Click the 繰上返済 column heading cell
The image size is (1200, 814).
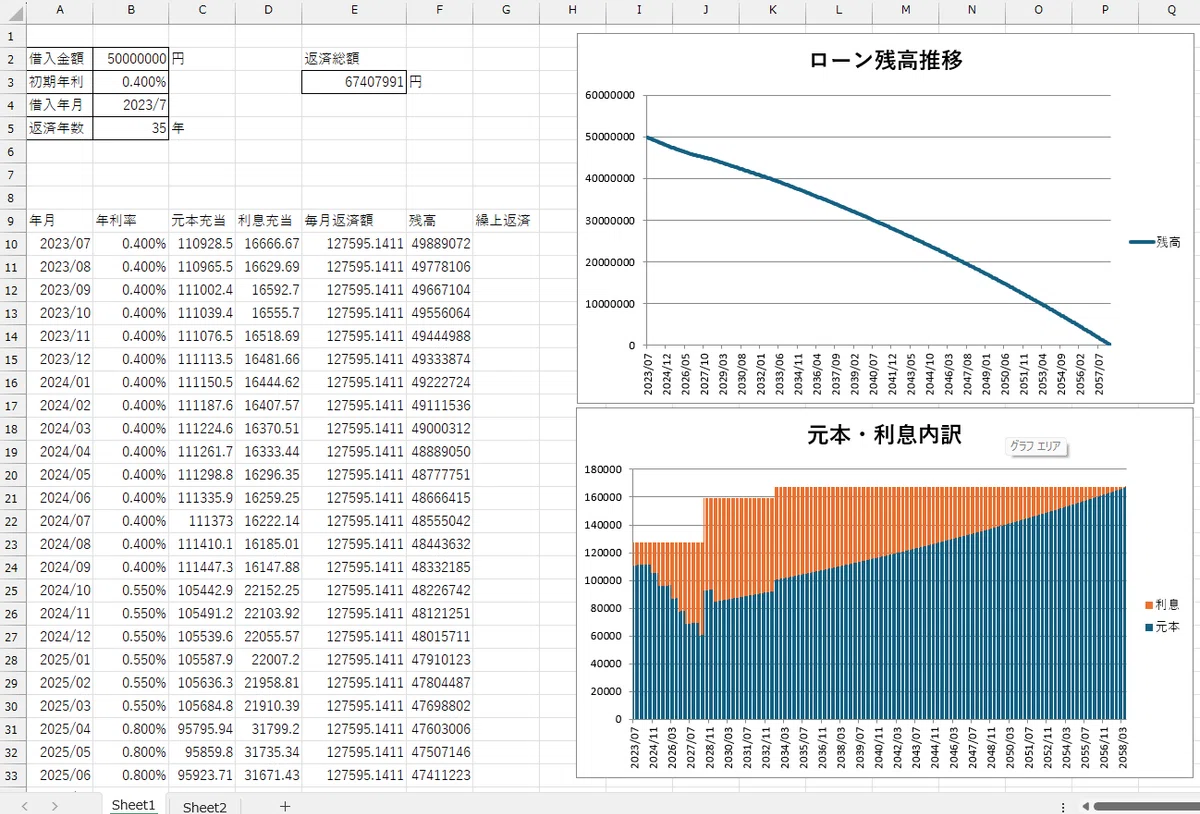pyautogui.click(x=506, y=220)
